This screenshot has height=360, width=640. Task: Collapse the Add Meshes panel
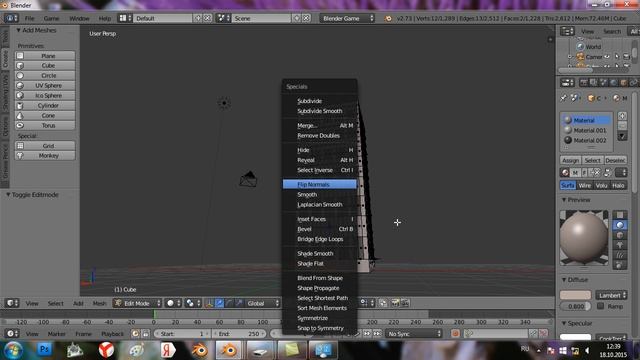(x=18, y=30)
